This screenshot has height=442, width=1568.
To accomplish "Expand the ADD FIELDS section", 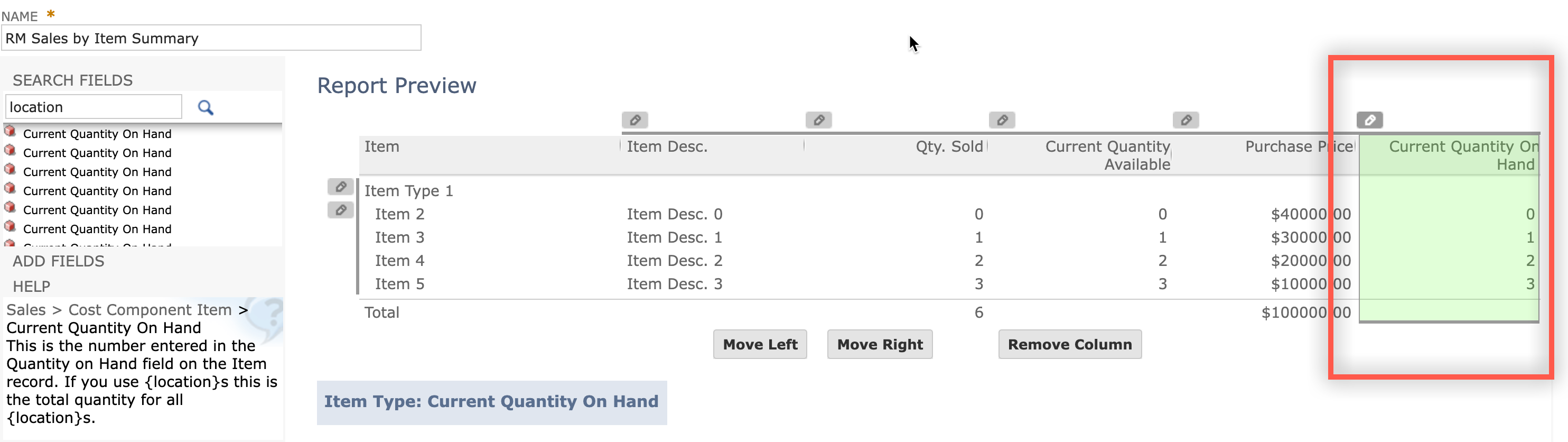I will [x=58, y=261].
